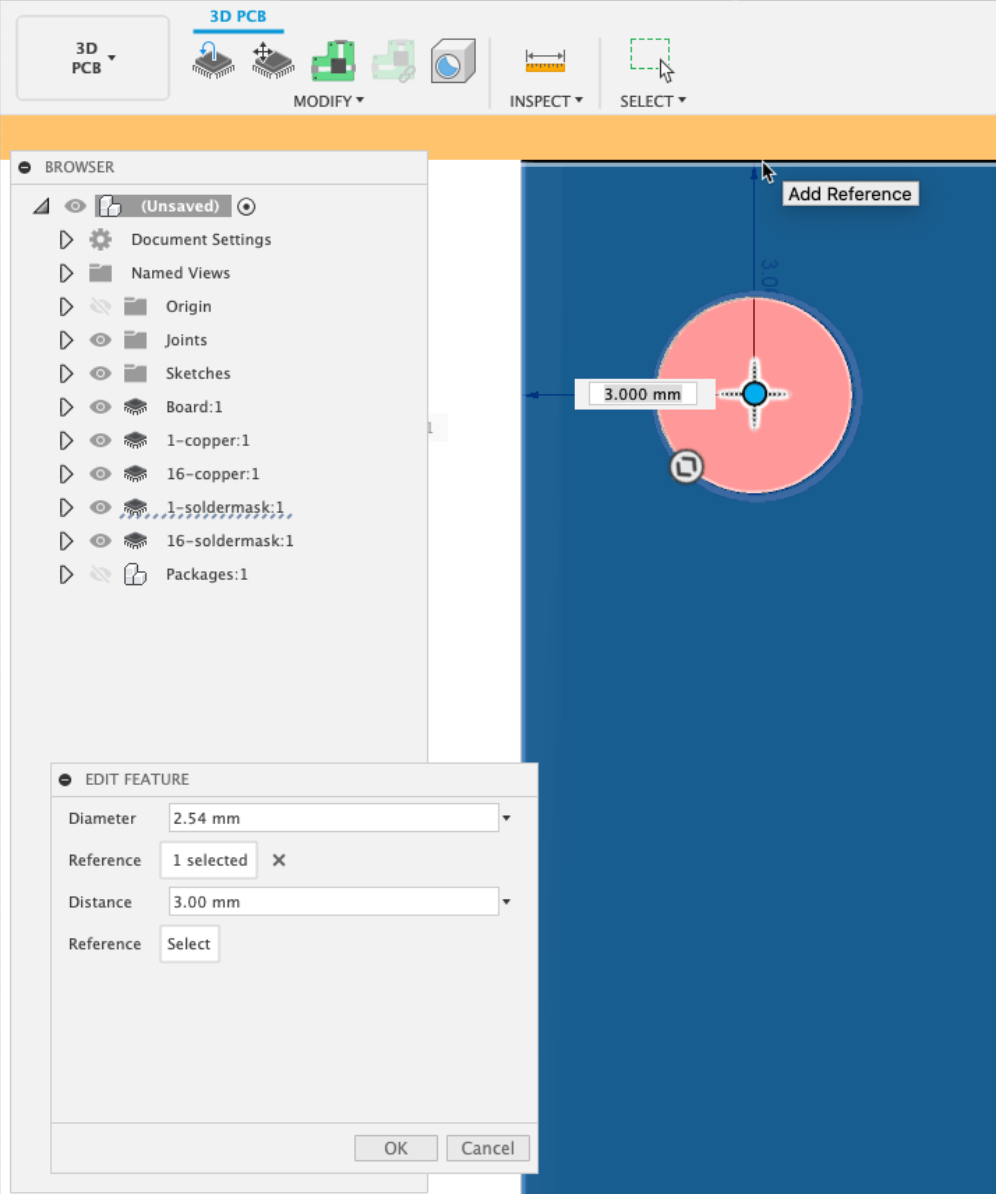This screenshot has height=1194, width=996.
Task: Hide the Joints folder
Action: 101,340
